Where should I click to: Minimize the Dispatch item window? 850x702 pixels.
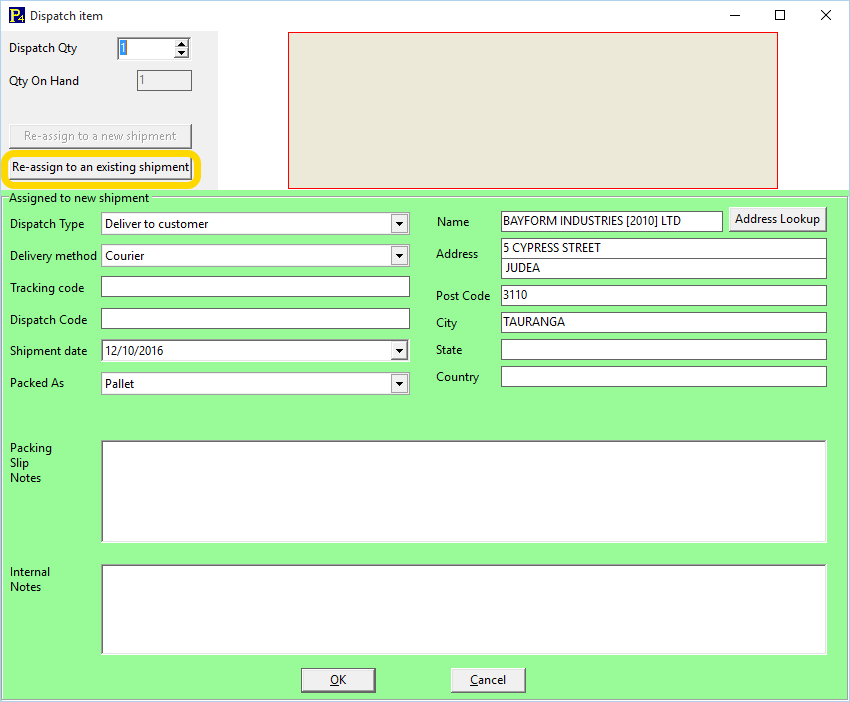(x=735, y=15)
